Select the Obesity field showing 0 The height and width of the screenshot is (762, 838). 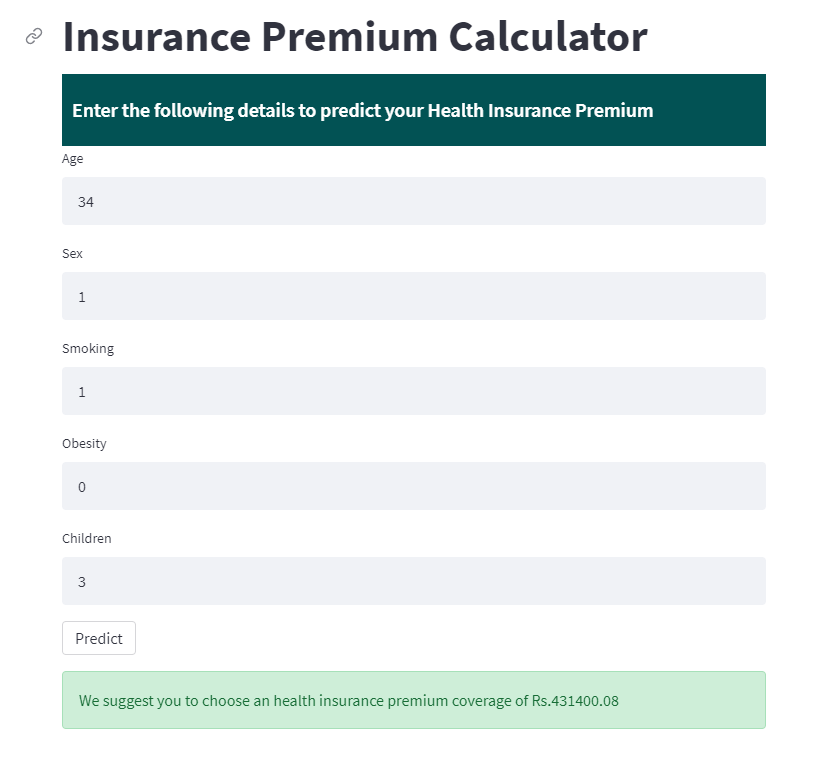[413, 486]
